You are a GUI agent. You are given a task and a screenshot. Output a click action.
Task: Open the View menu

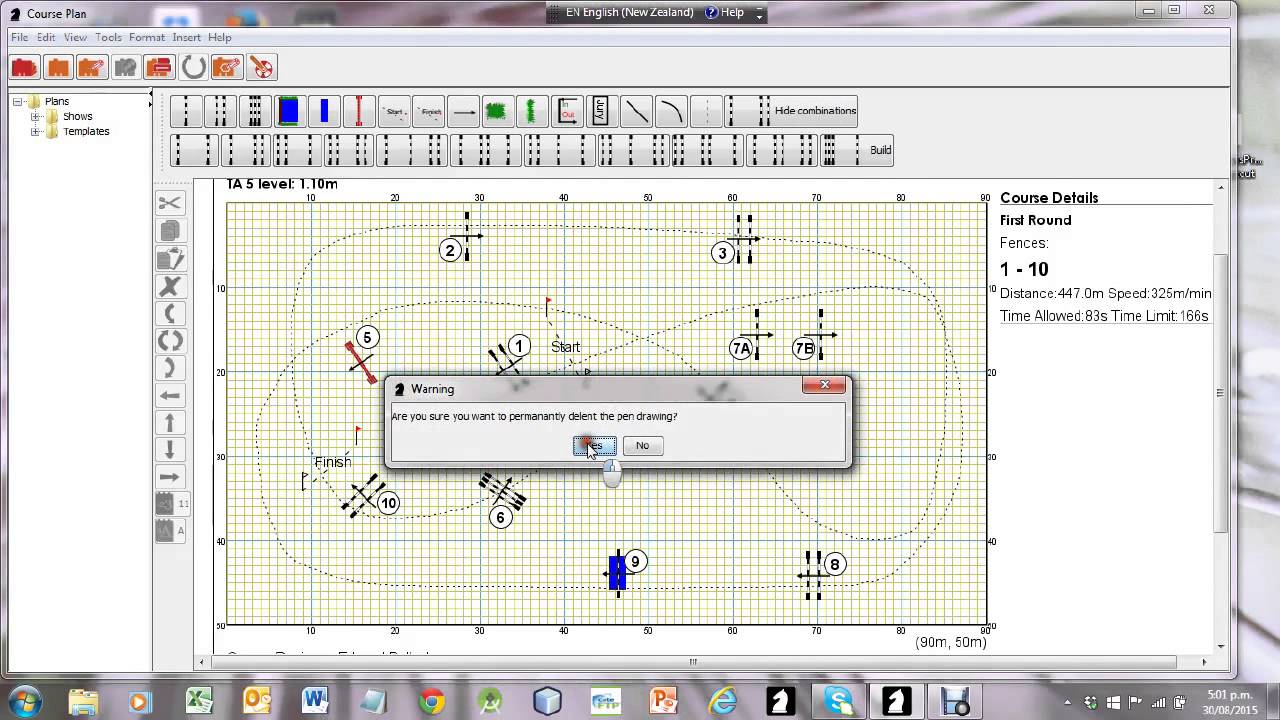(x=76, y=37)
